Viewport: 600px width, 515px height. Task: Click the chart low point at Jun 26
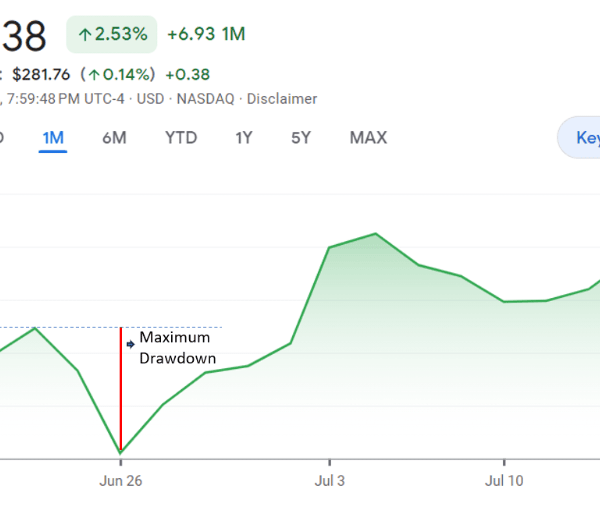pyautogui.click(x=121, y=453)
